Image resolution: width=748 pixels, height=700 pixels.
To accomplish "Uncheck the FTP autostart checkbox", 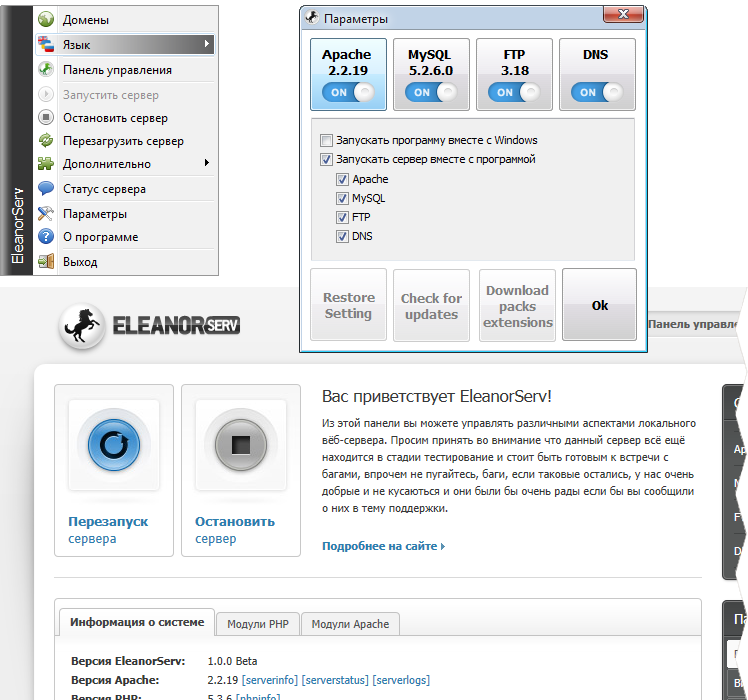I will click(343, 217).
